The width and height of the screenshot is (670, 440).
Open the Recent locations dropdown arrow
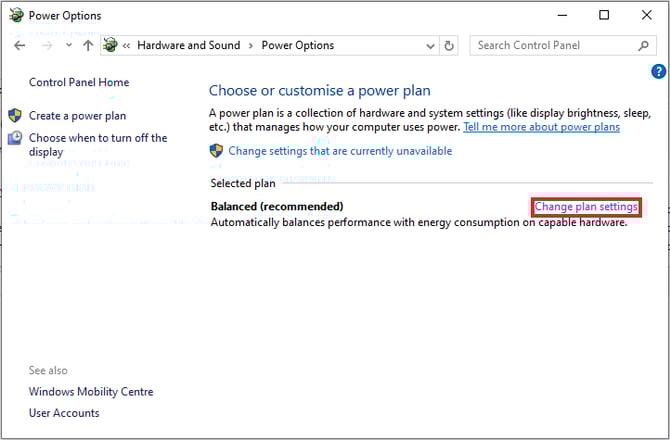(68, 46)
